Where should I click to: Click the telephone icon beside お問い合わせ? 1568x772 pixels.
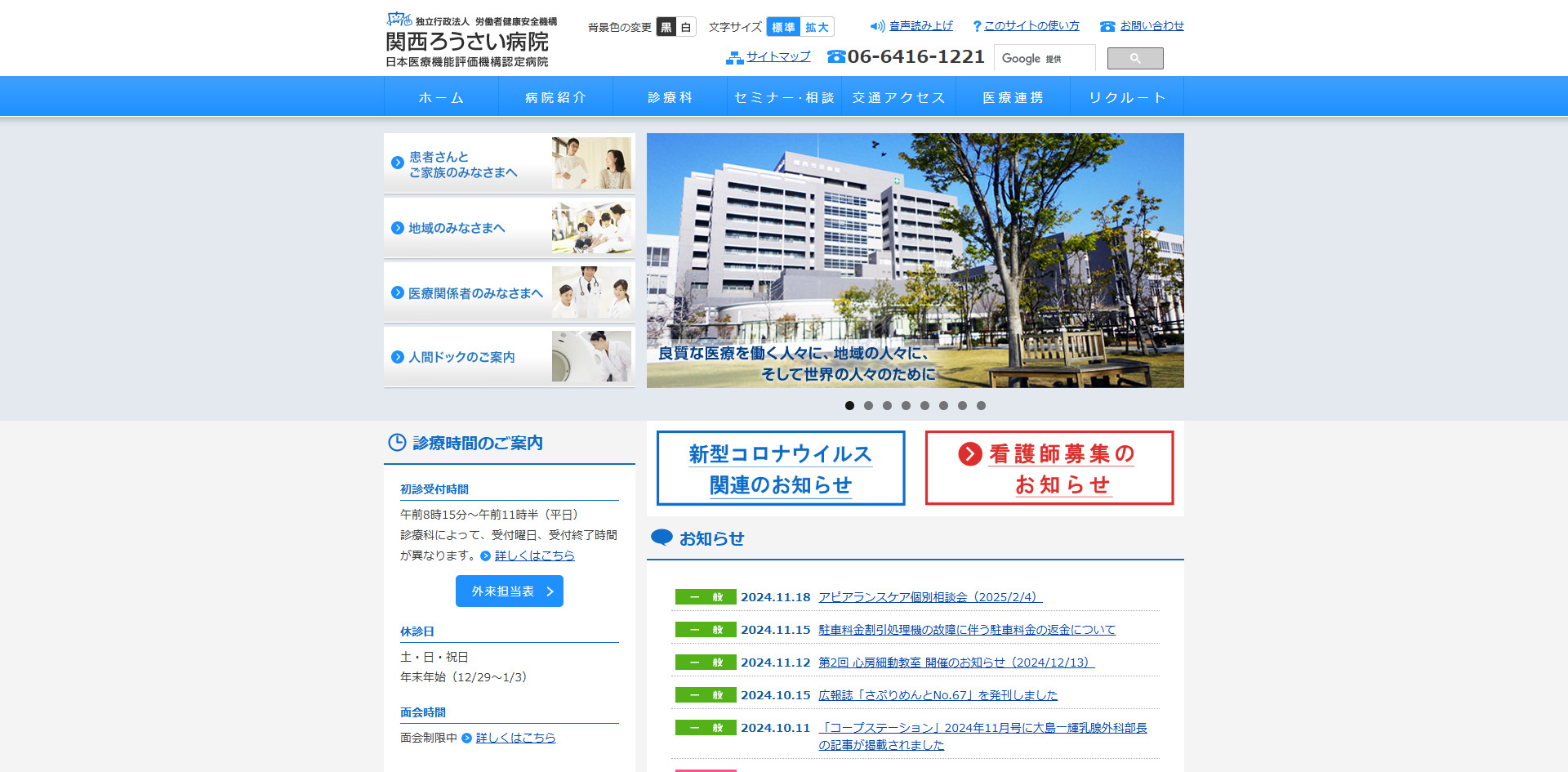[x=1107, y=26]
